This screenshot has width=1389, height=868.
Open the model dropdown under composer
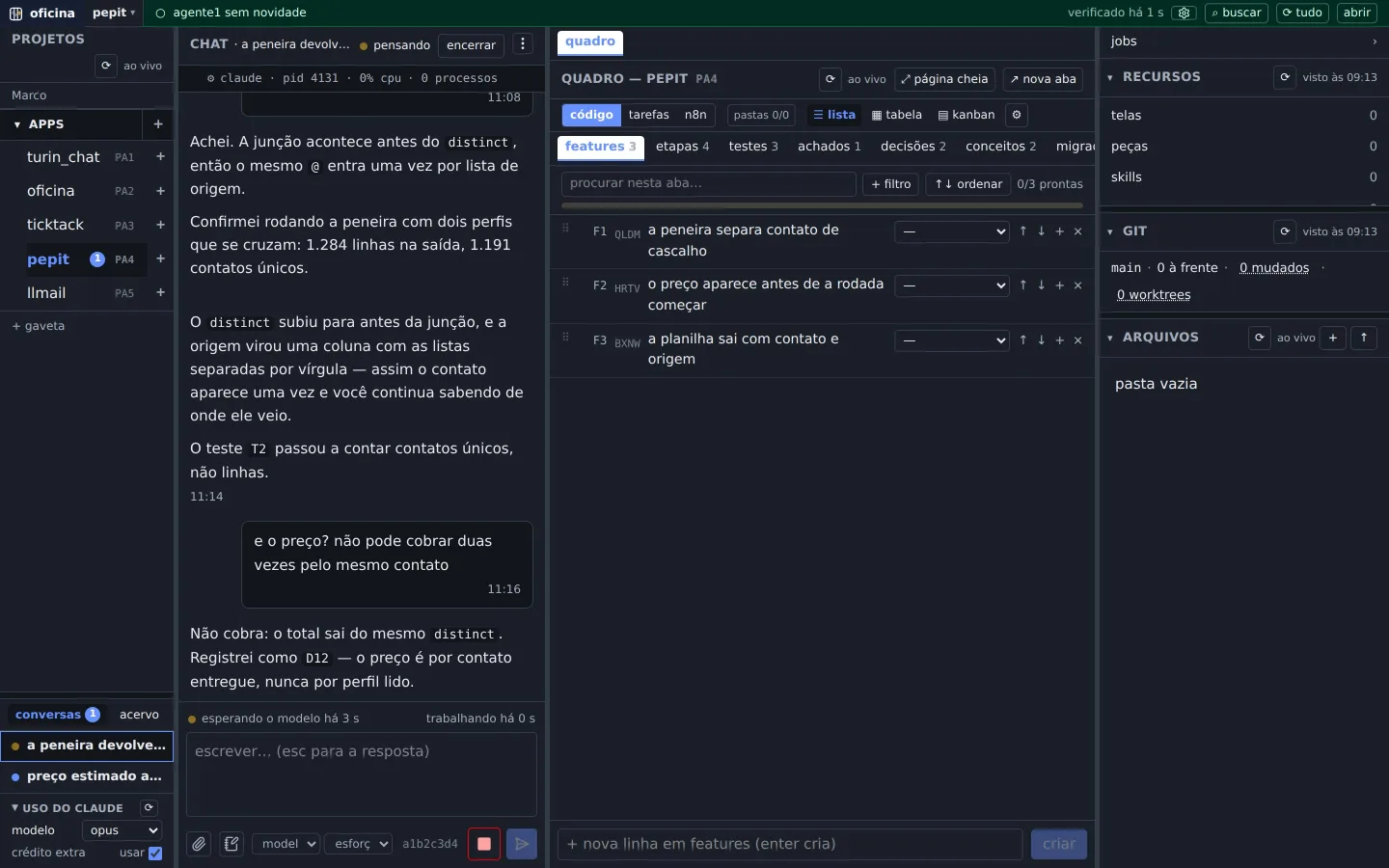286,844
